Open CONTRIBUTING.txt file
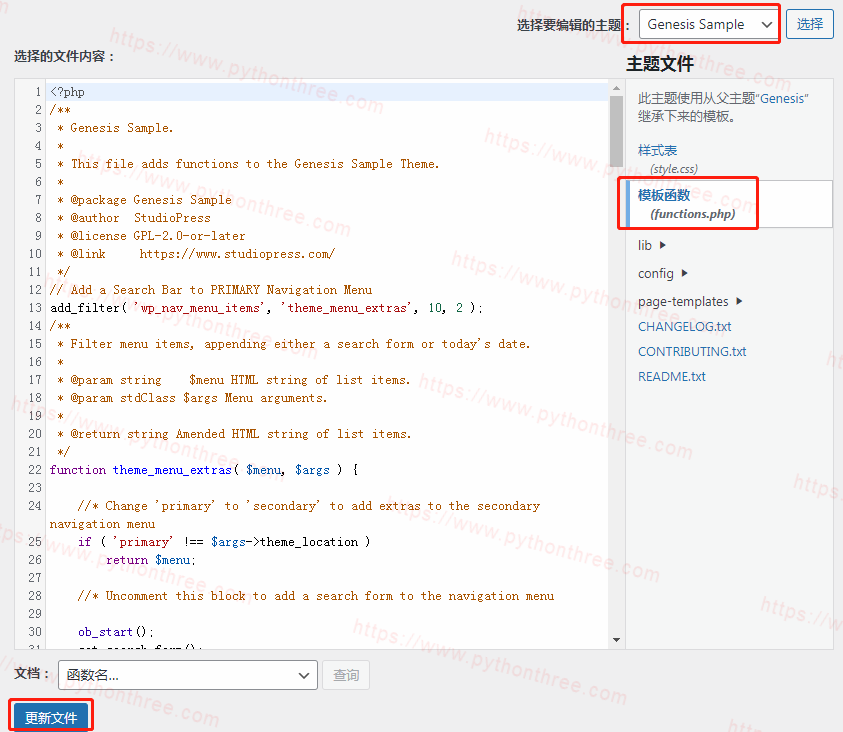843x732 pixels. coord(692,351)
